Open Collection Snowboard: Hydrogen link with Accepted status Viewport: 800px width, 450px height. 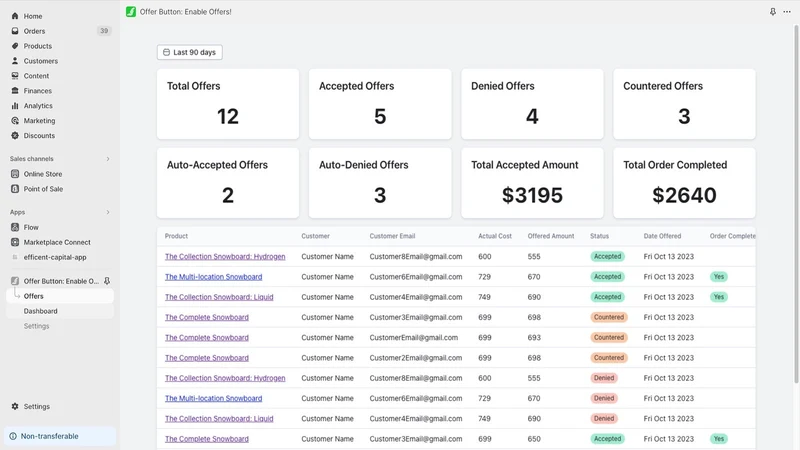225,257
